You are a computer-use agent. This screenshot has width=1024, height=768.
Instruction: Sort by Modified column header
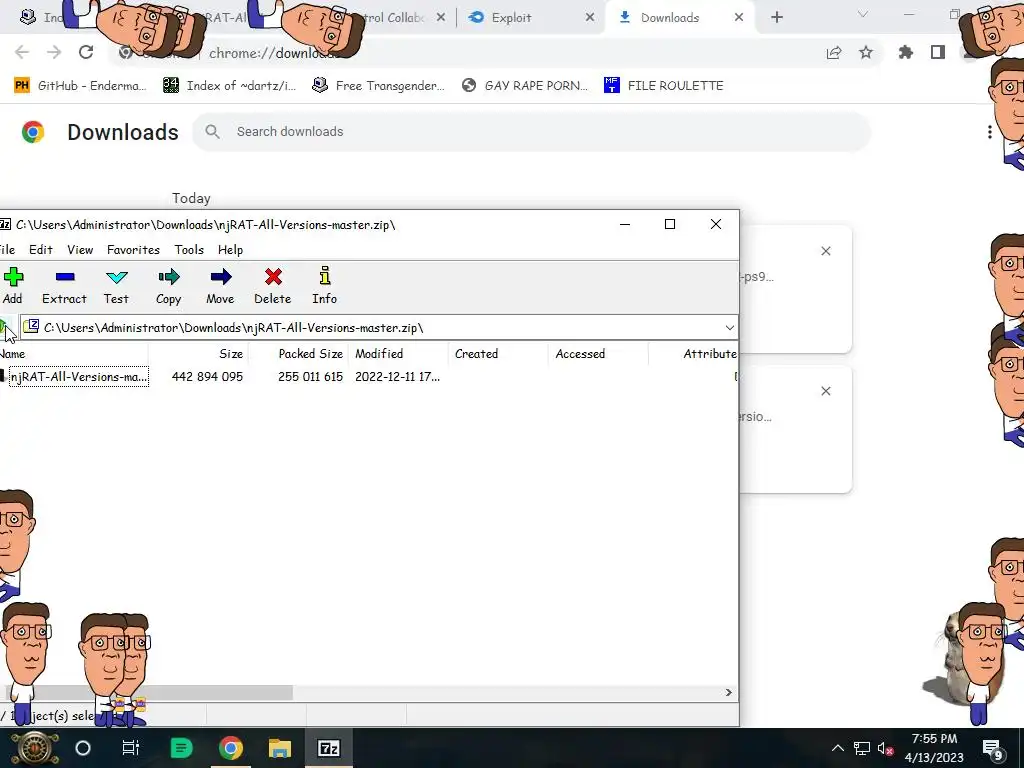tap(379, 354)
